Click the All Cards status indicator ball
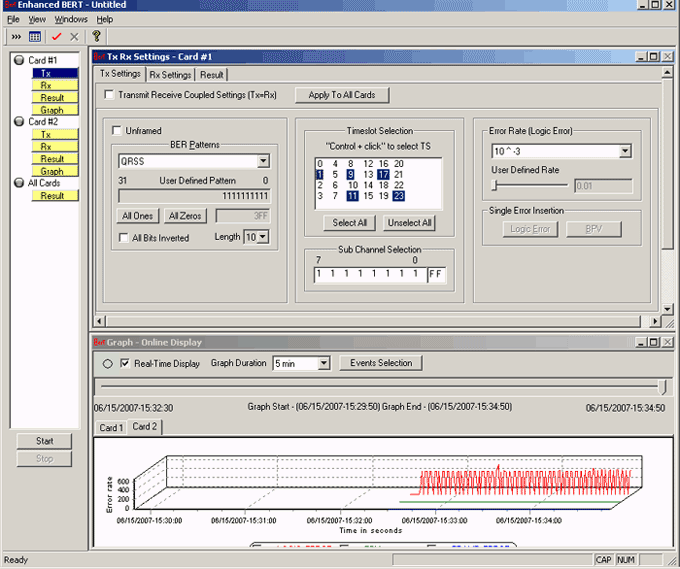The height and width of the screenshot is (569, 680). coord(19,183)
